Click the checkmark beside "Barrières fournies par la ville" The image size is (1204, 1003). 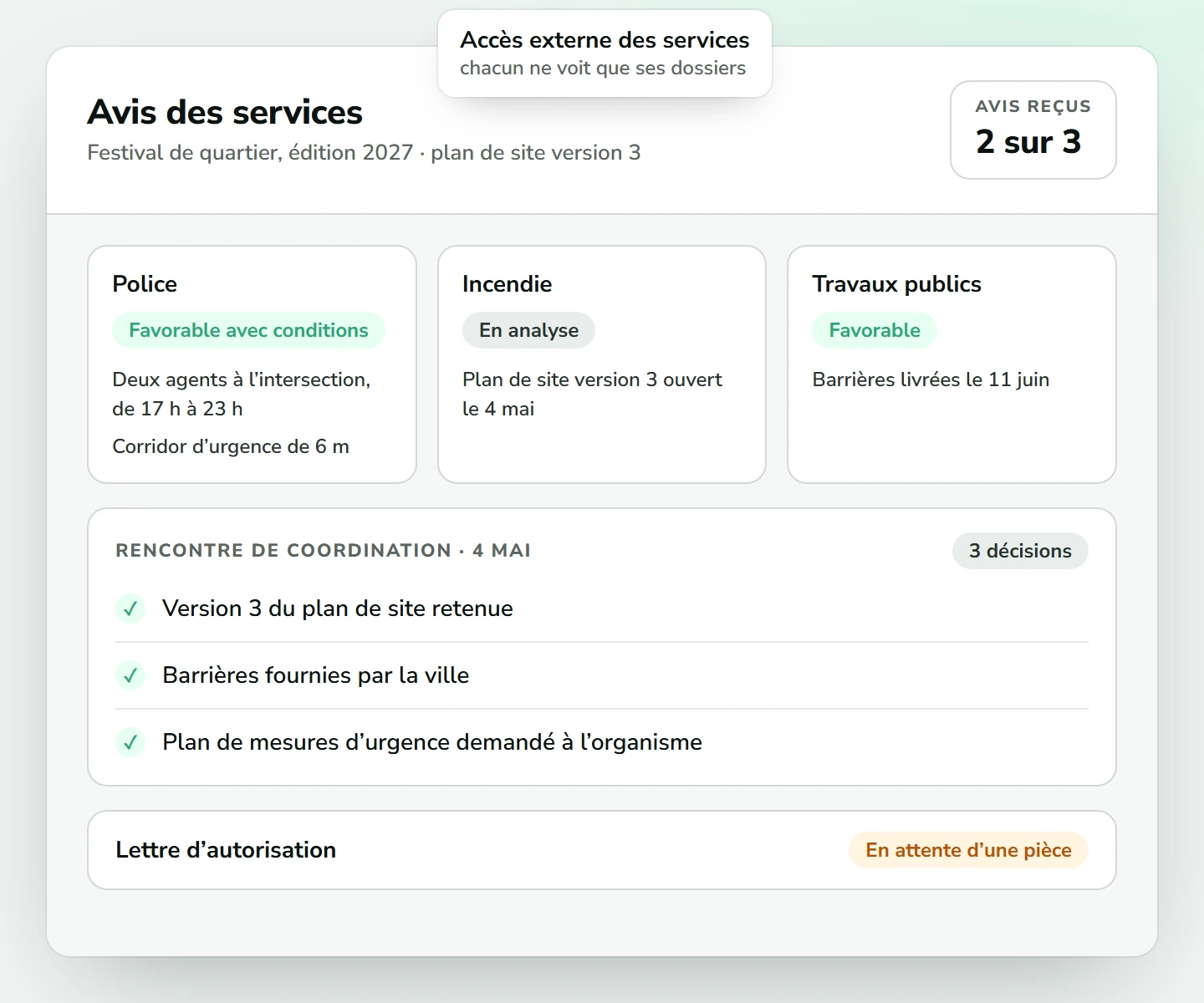coord(130,675)
